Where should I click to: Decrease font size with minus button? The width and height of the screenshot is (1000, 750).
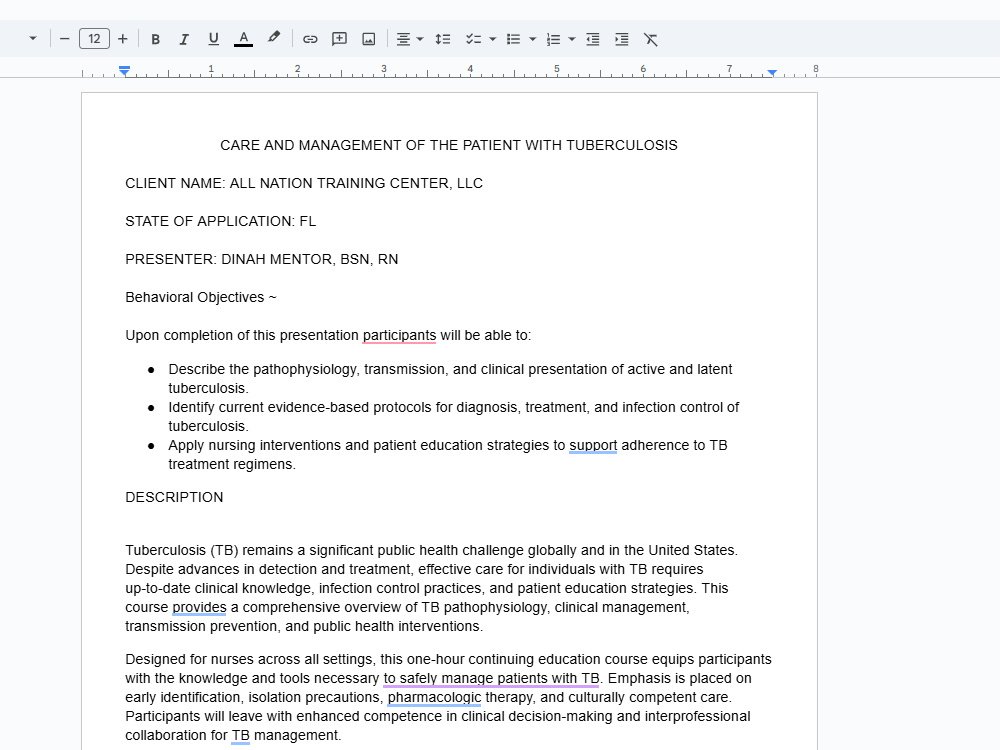64,39
